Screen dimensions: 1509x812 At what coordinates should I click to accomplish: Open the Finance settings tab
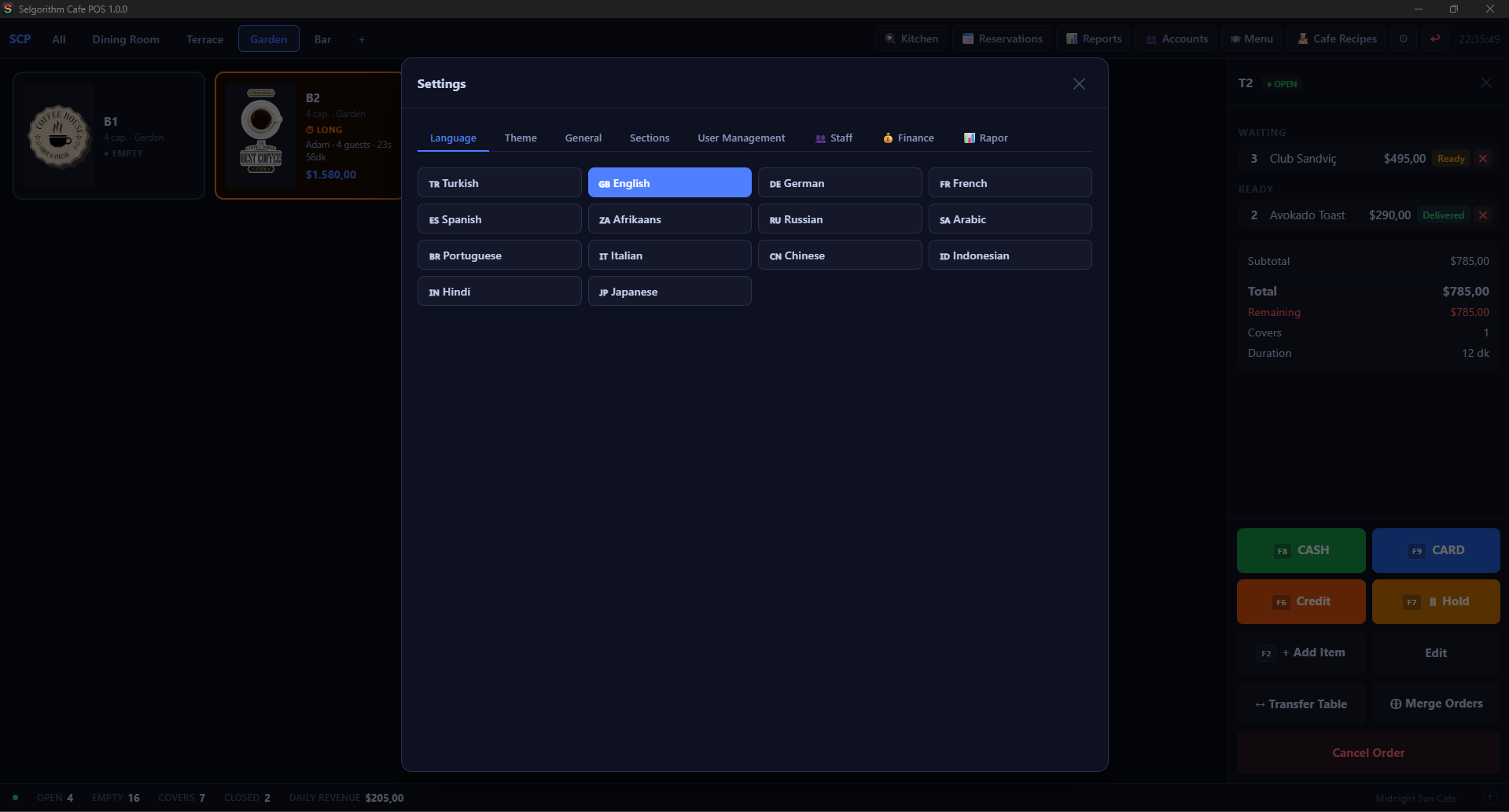pos(908,138)
